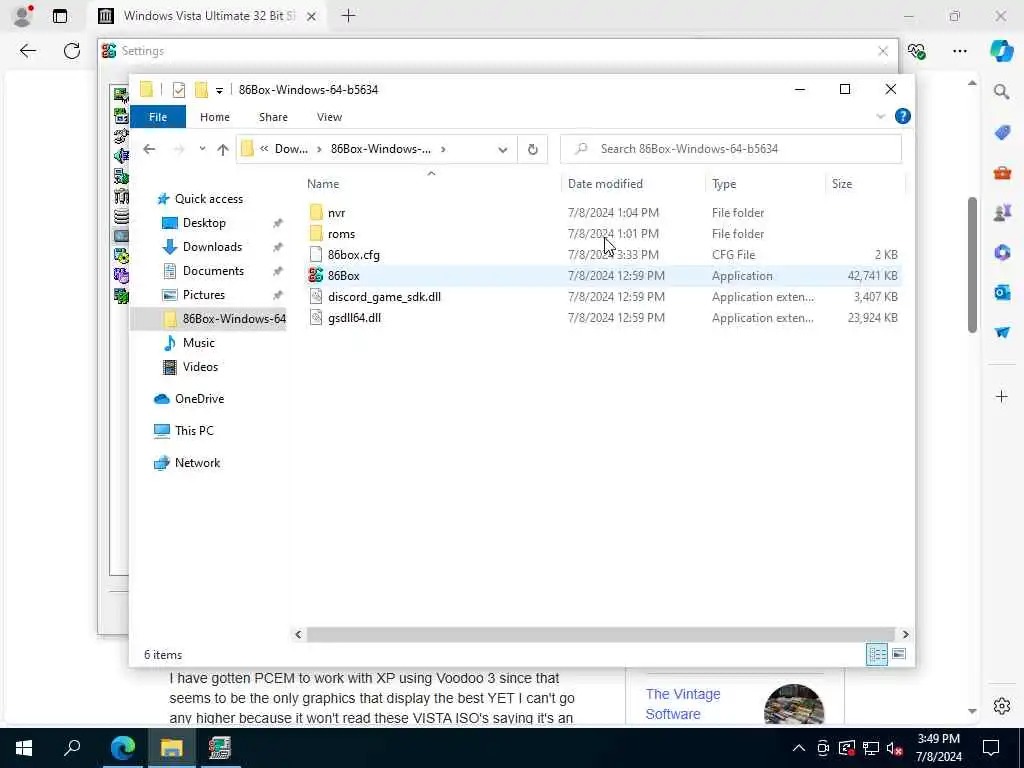Open Documents in Quick access
Viewport: 1024px width, 768px height.
click(213, 271)
